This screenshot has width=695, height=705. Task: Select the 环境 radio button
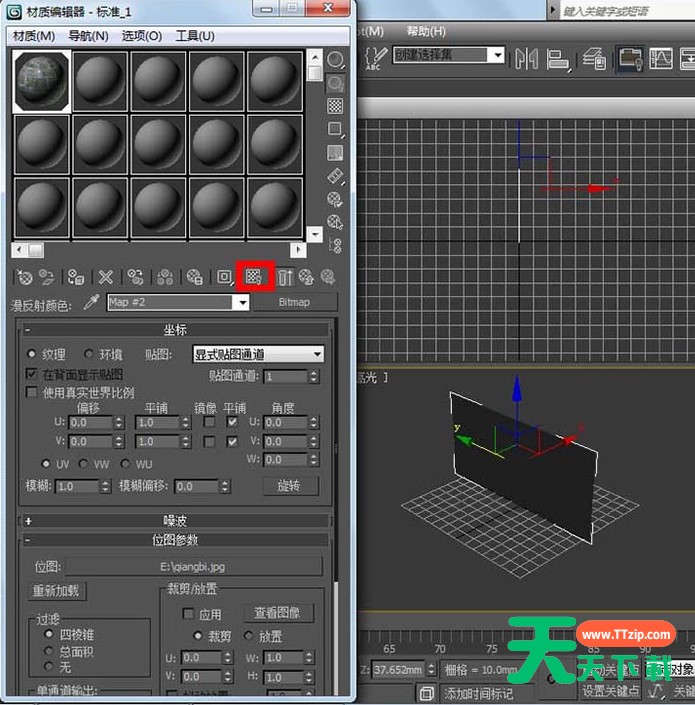[89, 354]
